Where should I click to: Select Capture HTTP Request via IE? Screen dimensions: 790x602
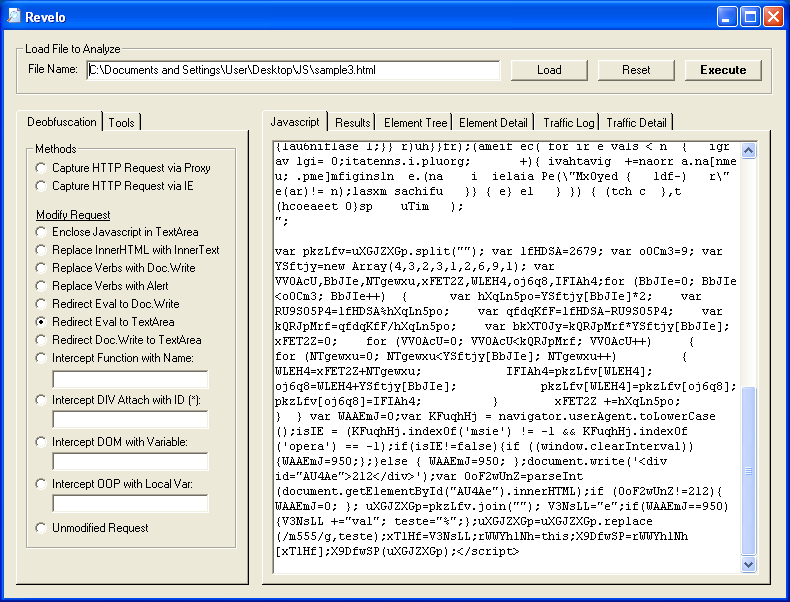(x=41, y=186)
